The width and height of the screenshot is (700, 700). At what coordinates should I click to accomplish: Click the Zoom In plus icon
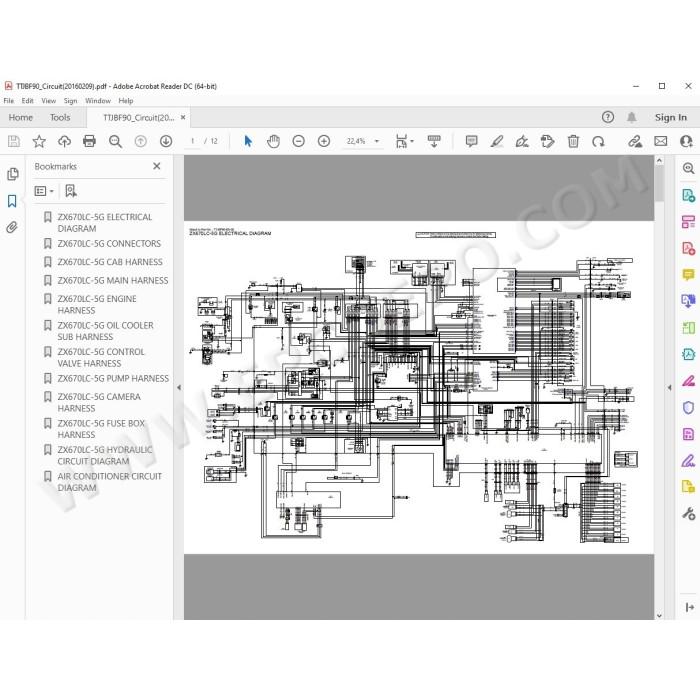(x=324, y=142)
